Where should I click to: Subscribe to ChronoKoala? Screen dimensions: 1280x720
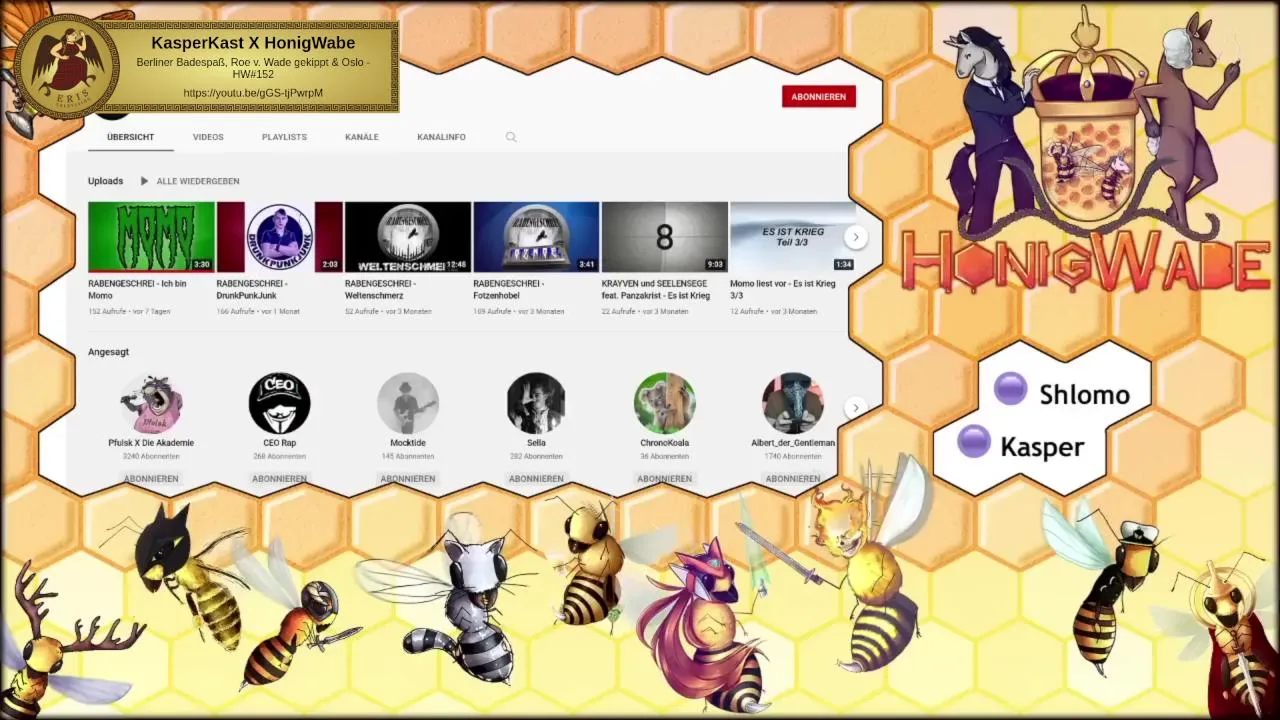click(664, 479)
